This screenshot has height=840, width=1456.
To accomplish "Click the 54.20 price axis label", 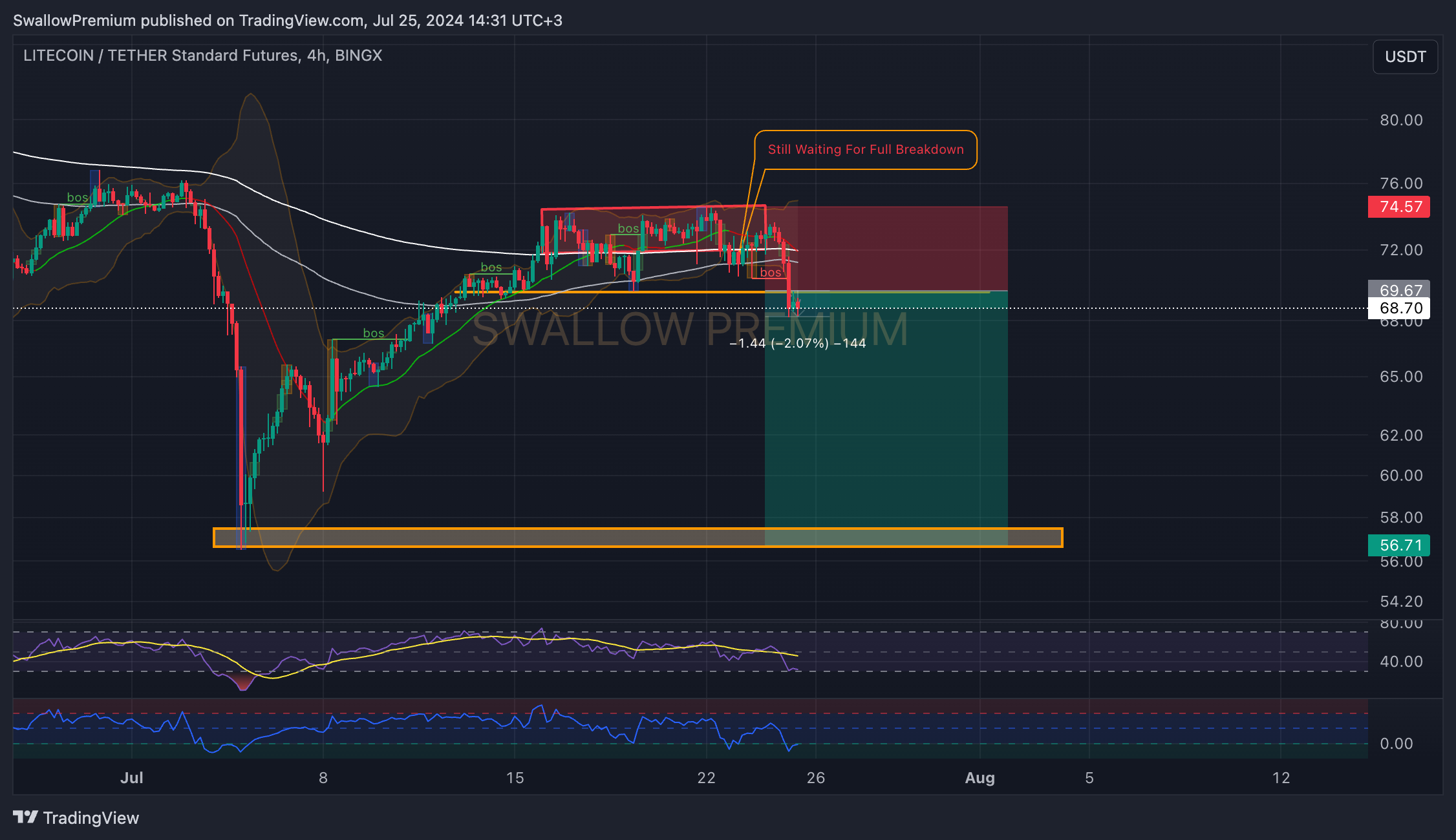I will [x=1401, y=602].
